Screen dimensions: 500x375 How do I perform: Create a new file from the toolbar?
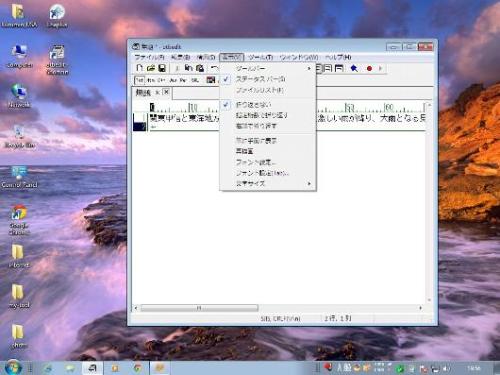(x=140, y=68)
